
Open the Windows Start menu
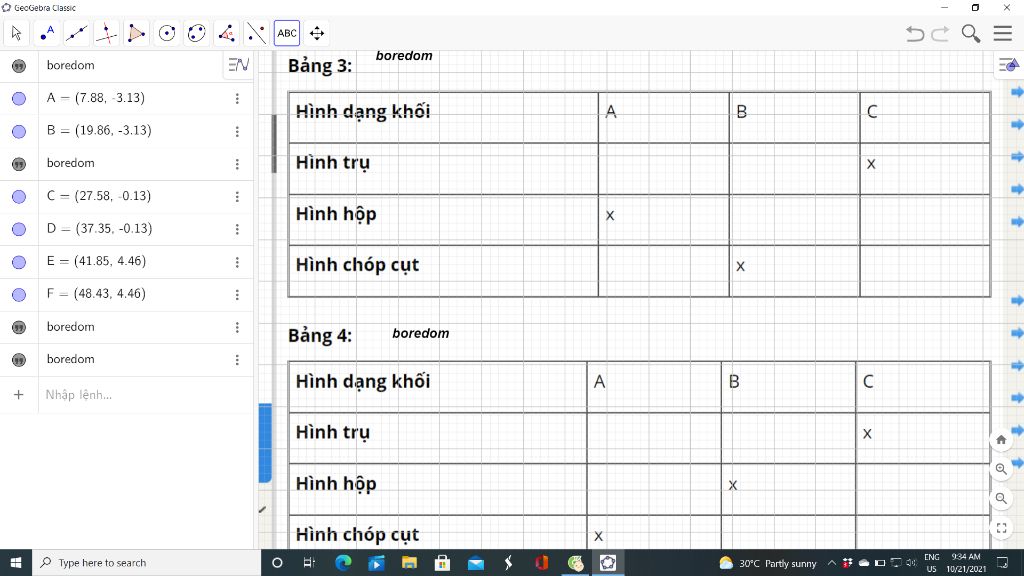(16, 562)
